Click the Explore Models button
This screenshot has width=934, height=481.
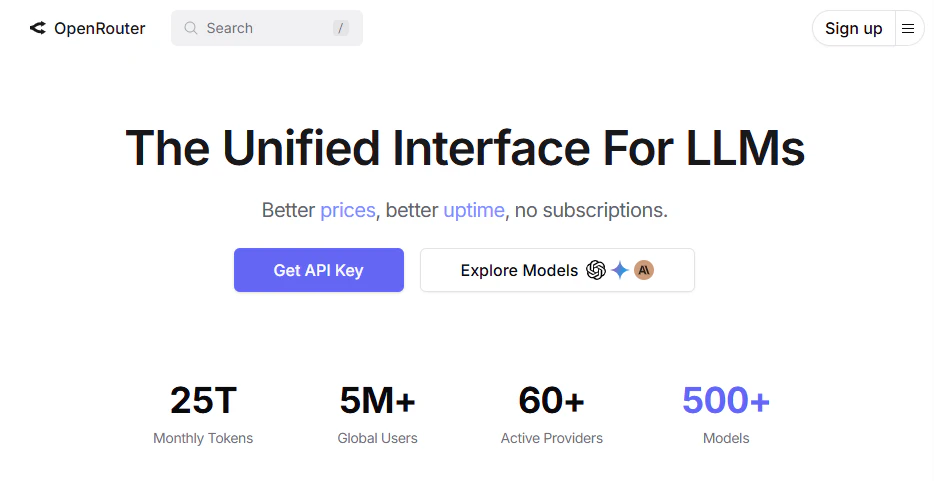(x=558, y=270)
